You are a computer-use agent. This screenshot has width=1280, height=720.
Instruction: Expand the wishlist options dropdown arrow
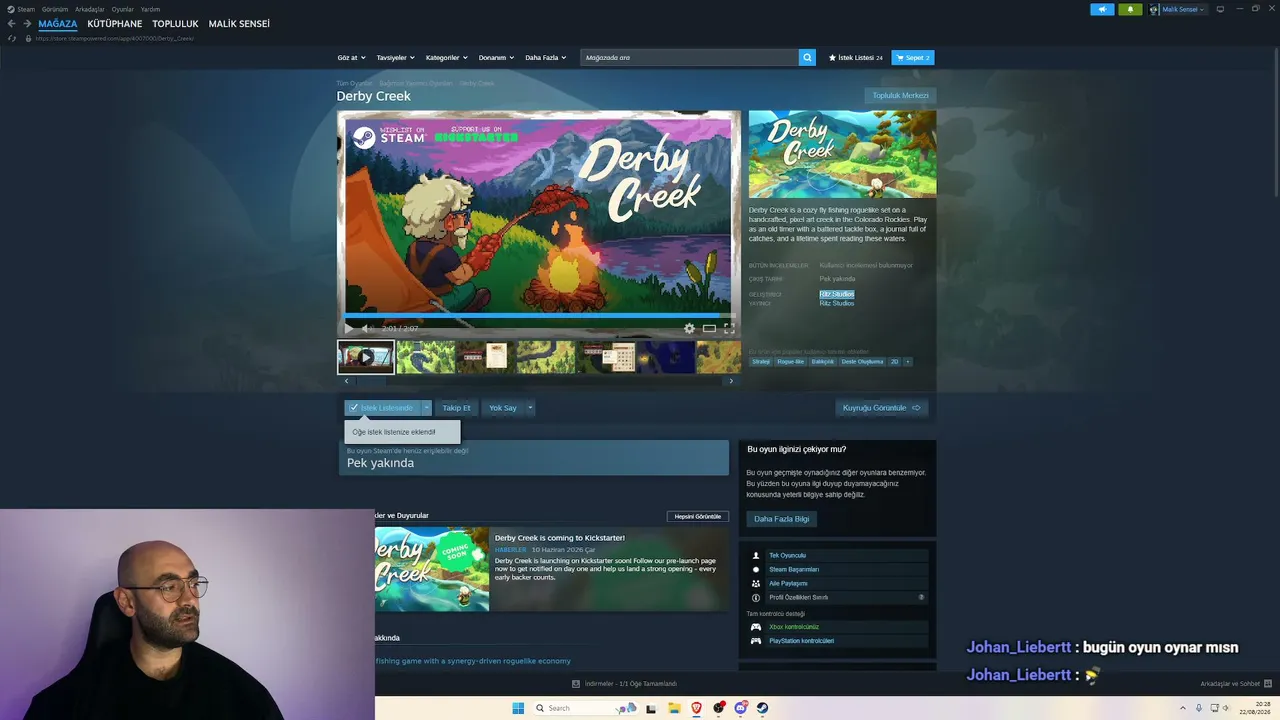pyautogui.click(x=426, y=408)
